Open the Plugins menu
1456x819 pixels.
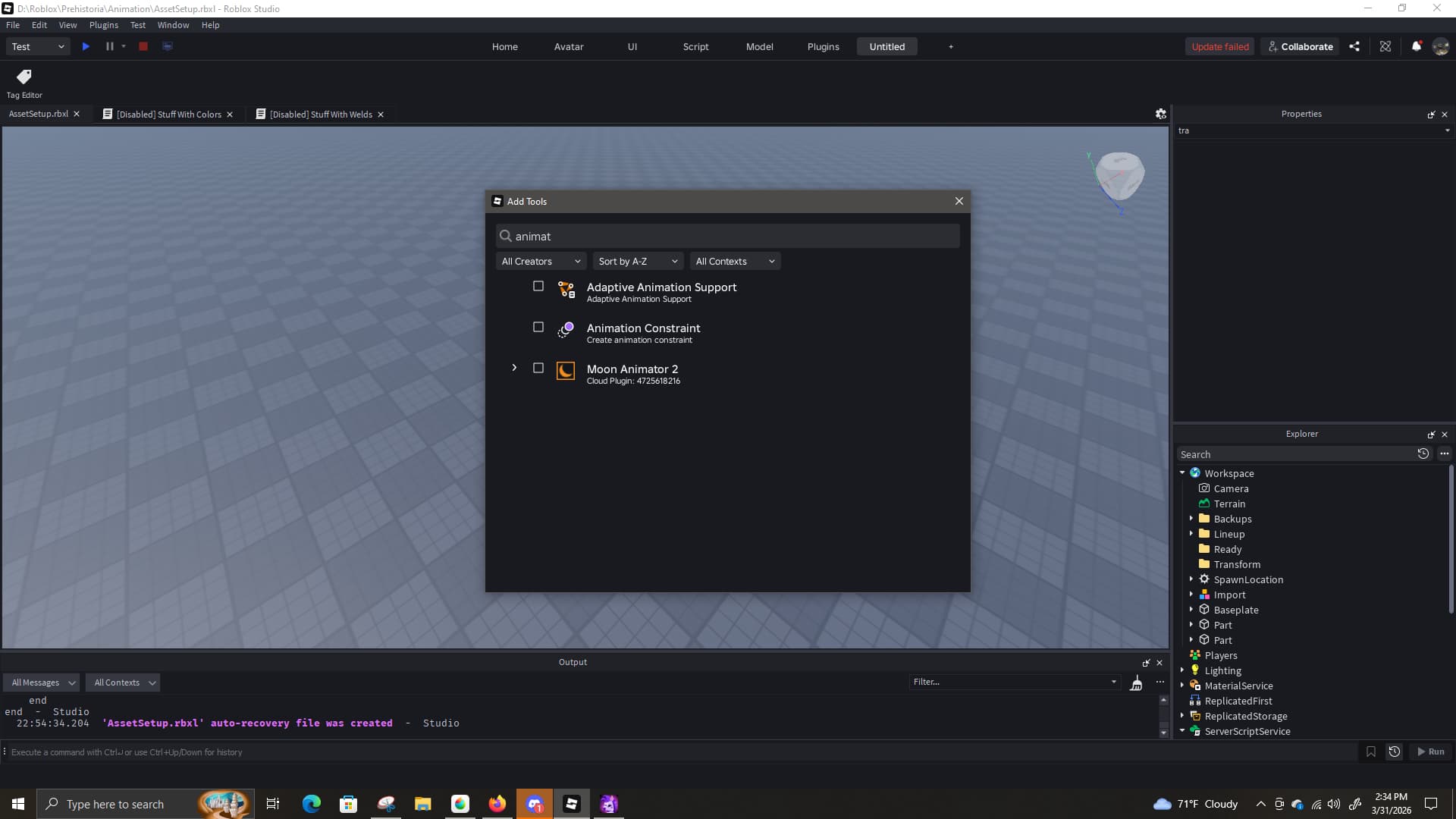click(104, 25)
